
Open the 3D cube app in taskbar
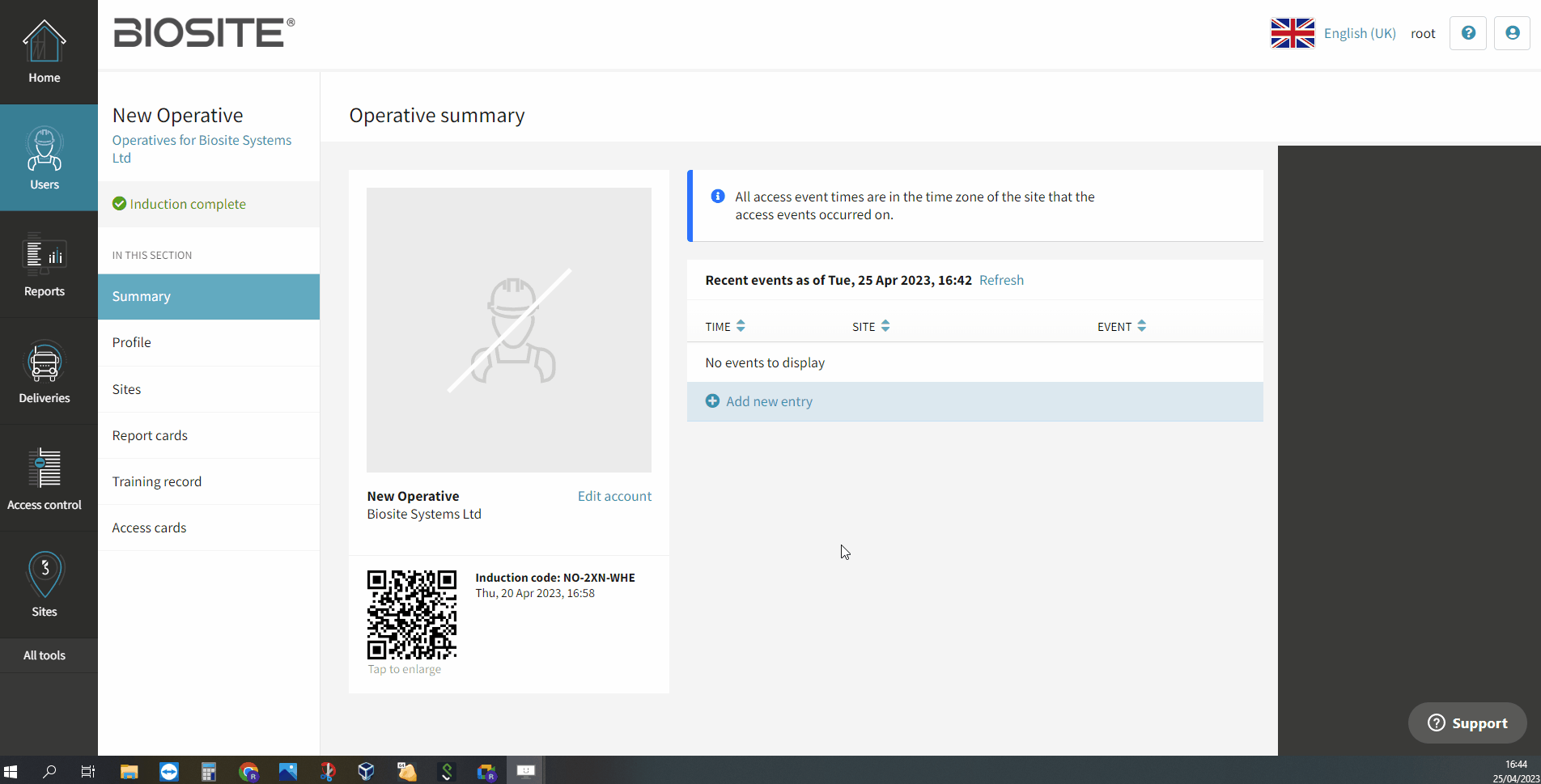(x=367, y=771)
